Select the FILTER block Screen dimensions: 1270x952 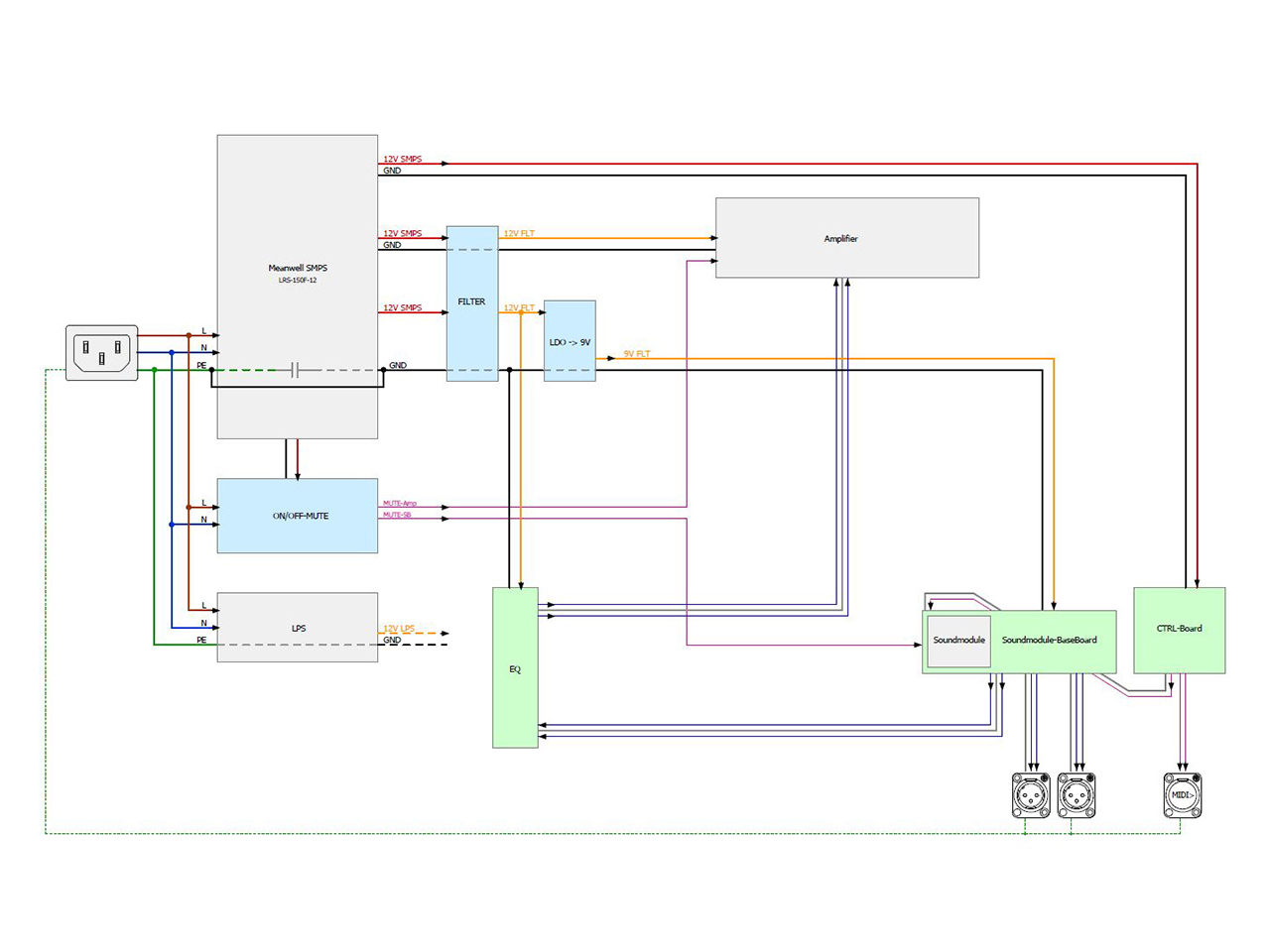(x=472, y=303)
